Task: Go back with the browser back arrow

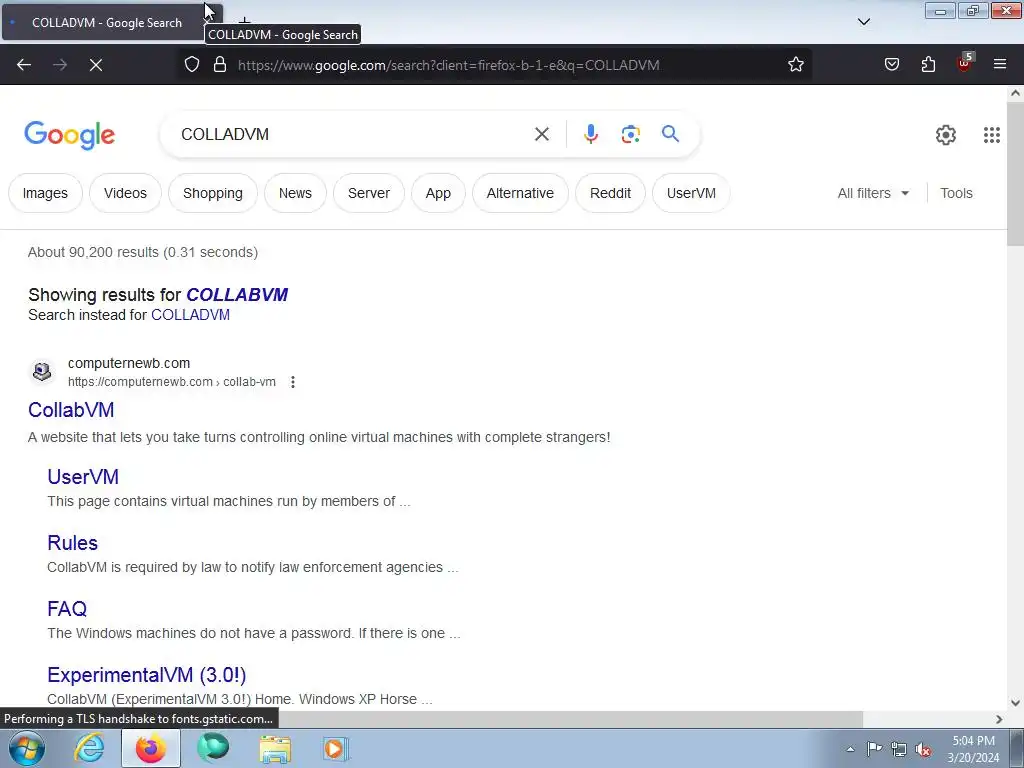Action: click(x=24, y=65)
